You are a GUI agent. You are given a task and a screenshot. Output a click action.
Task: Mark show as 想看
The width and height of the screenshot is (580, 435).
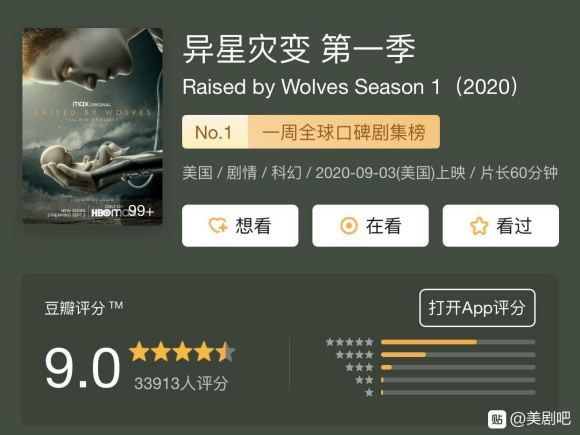point(240,226)
